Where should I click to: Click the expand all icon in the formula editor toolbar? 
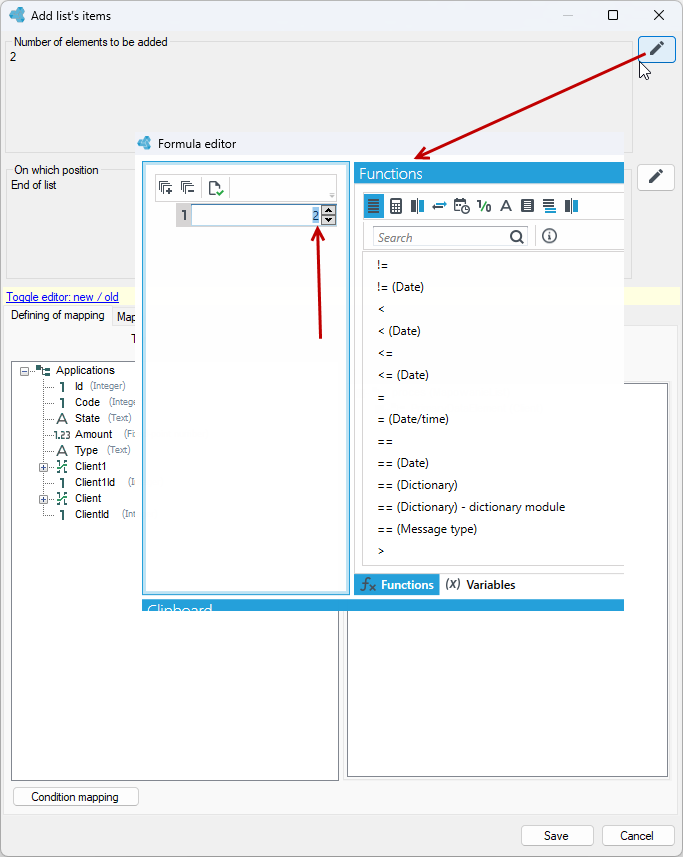point(166,188)
